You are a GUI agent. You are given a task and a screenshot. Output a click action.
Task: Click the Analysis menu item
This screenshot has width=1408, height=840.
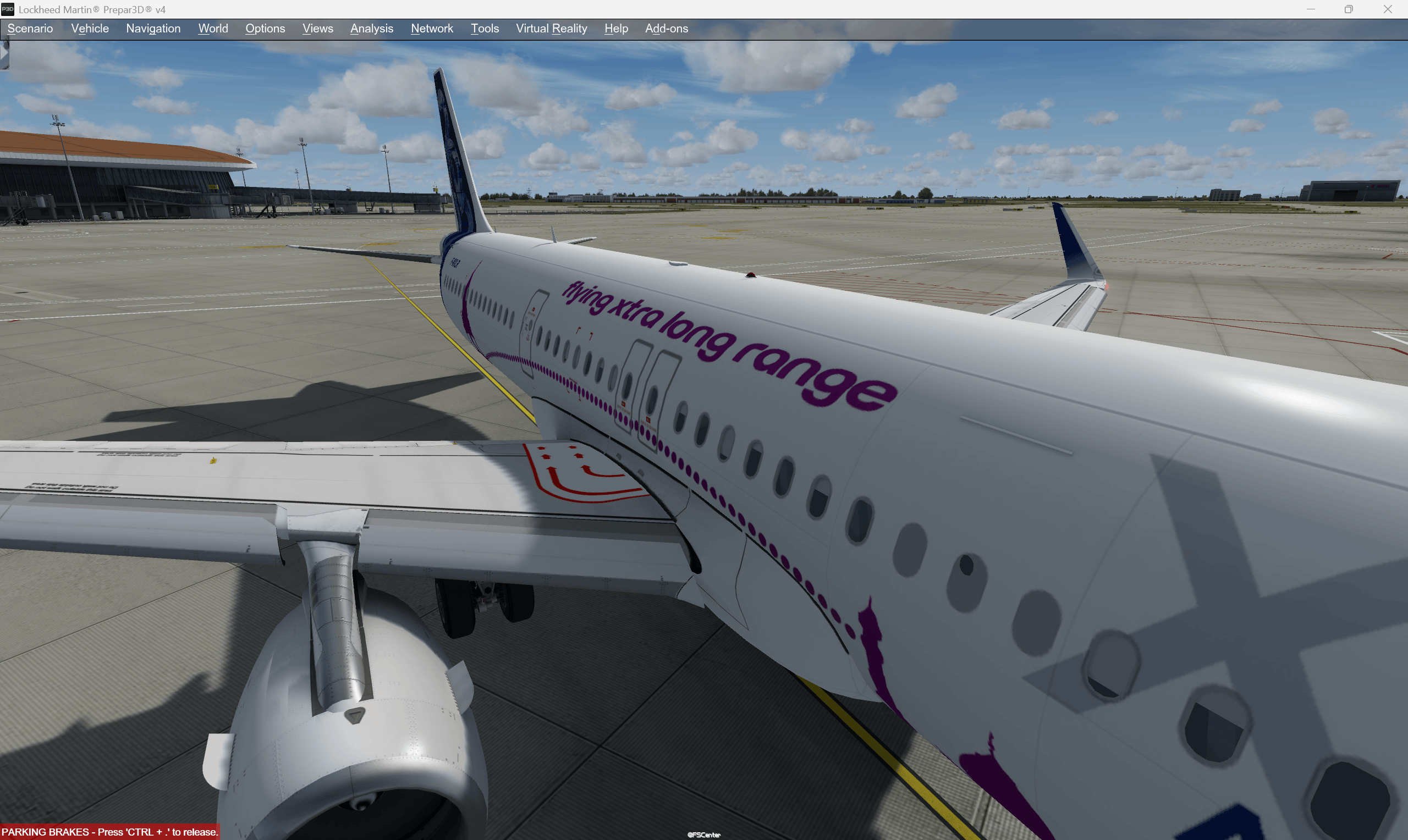point(370,28)
